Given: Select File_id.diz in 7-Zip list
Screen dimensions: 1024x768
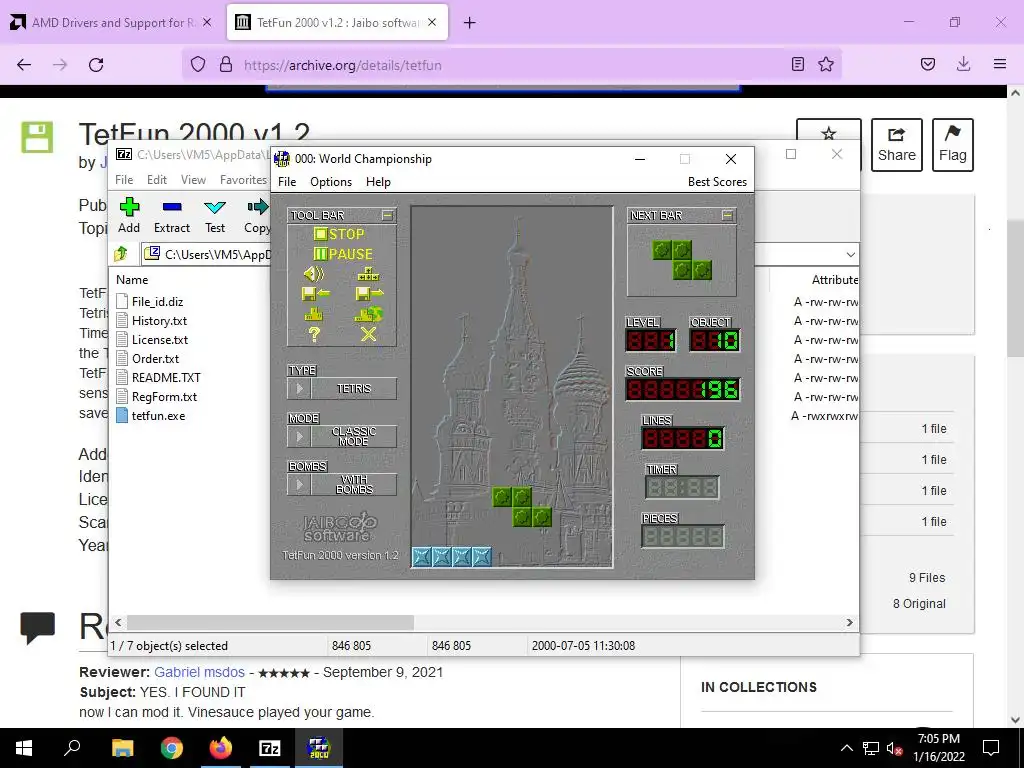Looking at the screenshot, I should (x=157, y=302).
